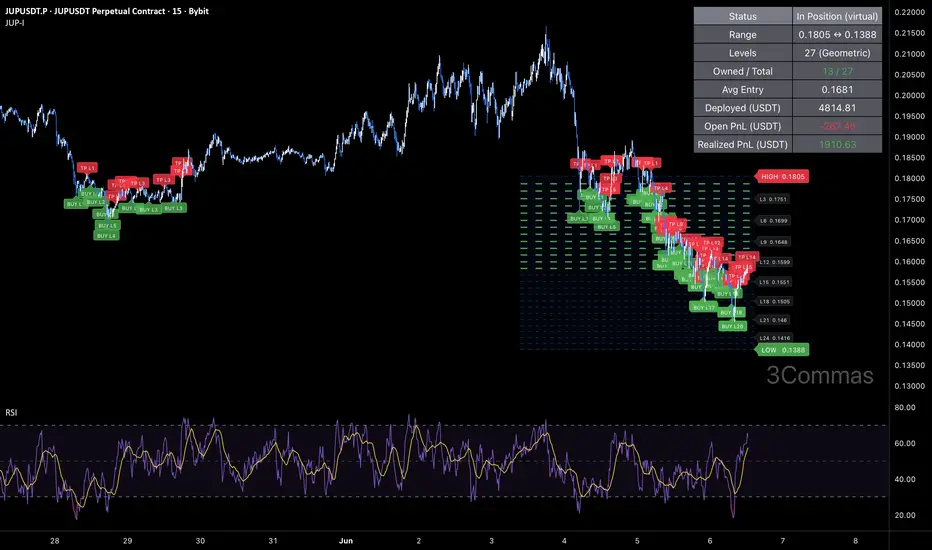Click the 0.13000 price axis label
This screenshot has height=550, width=932.
click(909, 386)
